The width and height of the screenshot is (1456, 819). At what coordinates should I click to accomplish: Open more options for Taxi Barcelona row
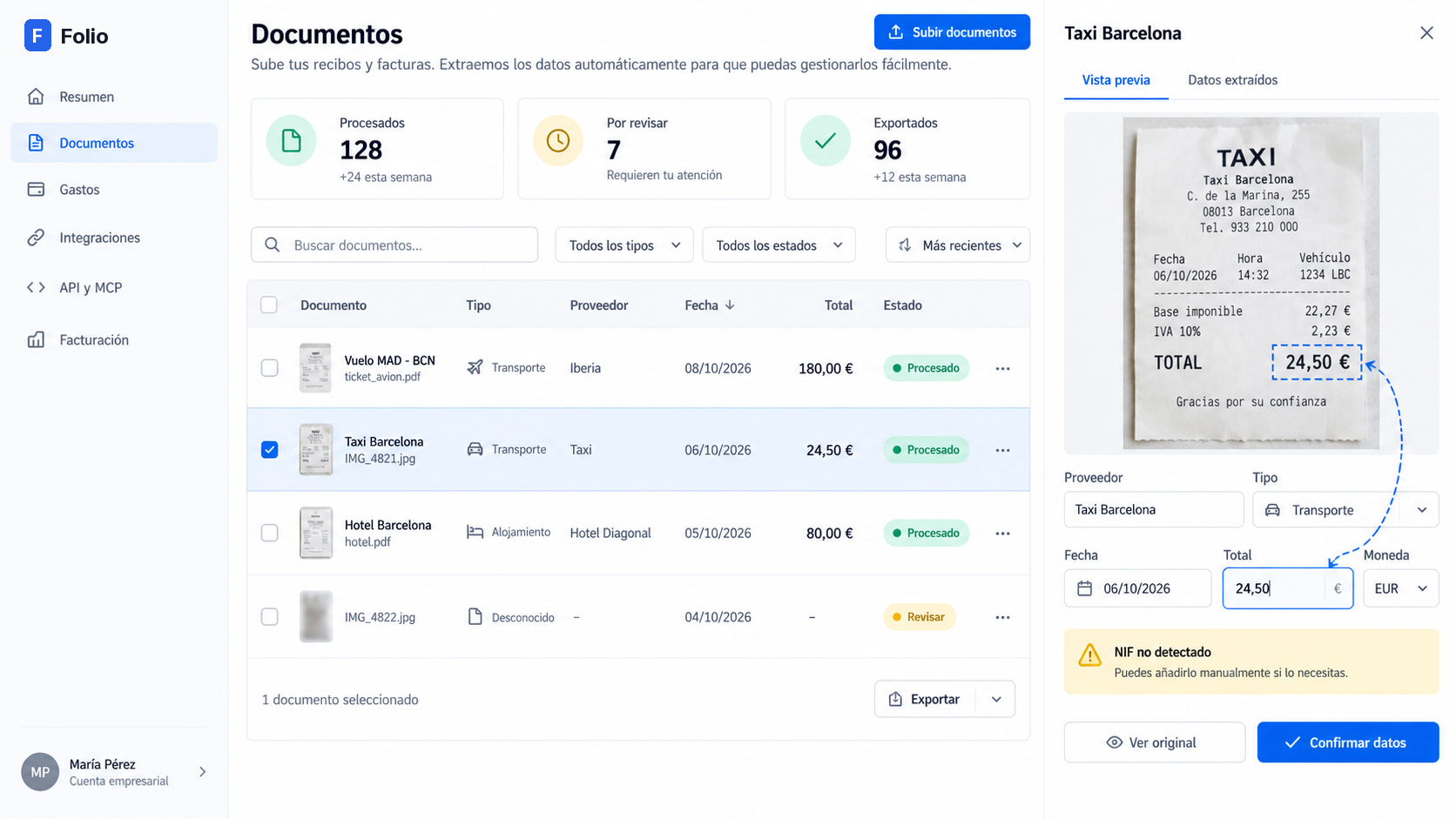tap(1003, 450)
